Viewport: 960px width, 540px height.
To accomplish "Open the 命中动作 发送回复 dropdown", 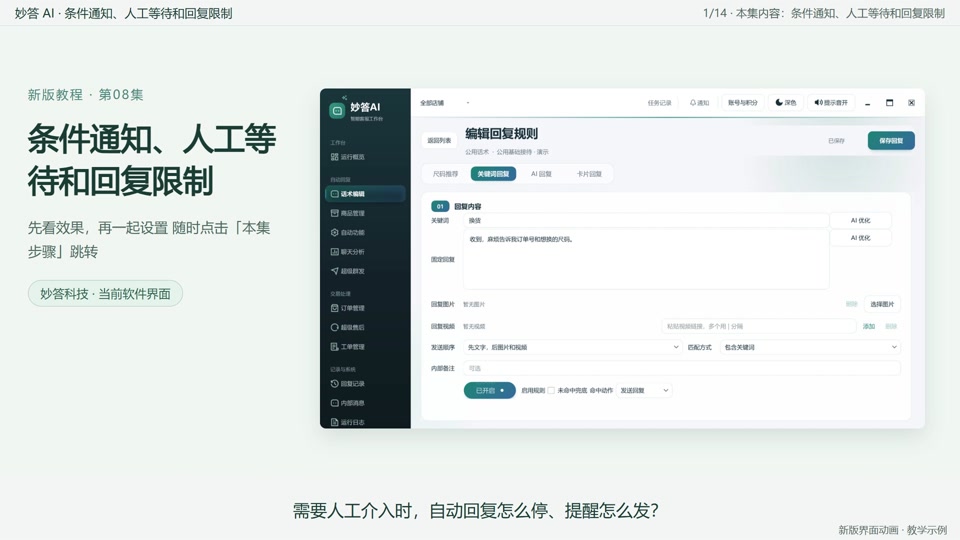I will tap(644, 390).
